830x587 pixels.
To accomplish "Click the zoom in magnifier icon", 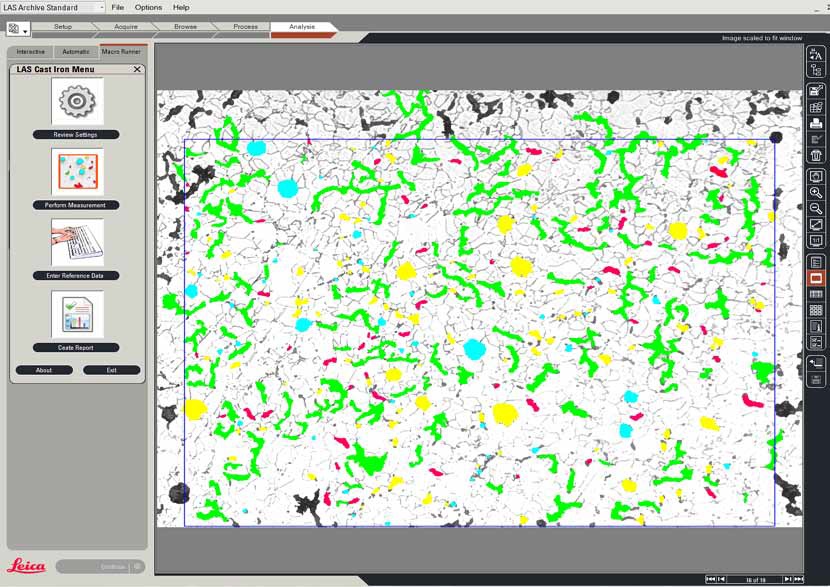I will click(x=816, y=192).
